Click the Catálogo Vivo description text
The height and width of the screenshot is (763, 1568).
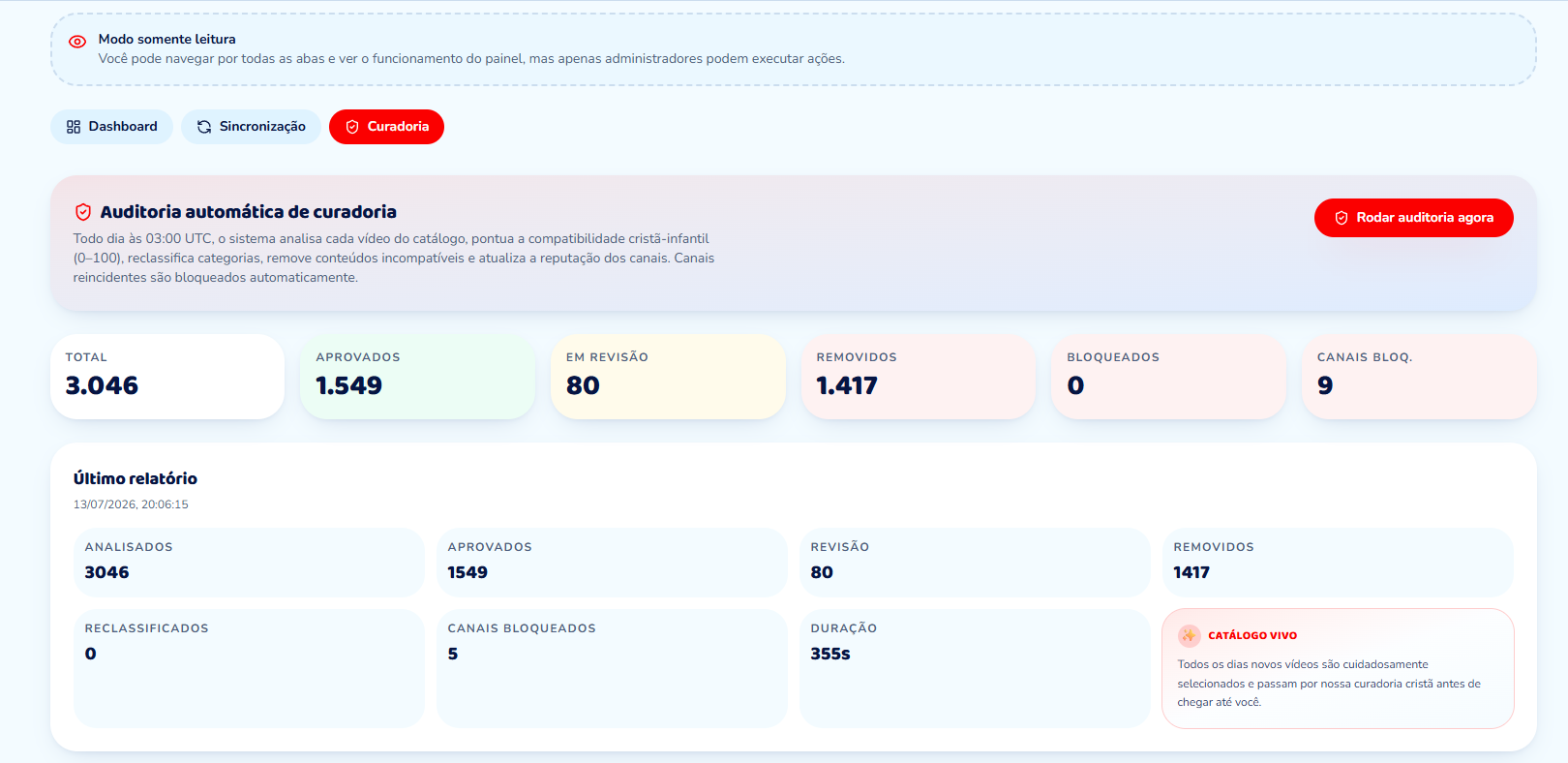(x=1329, y=684)
